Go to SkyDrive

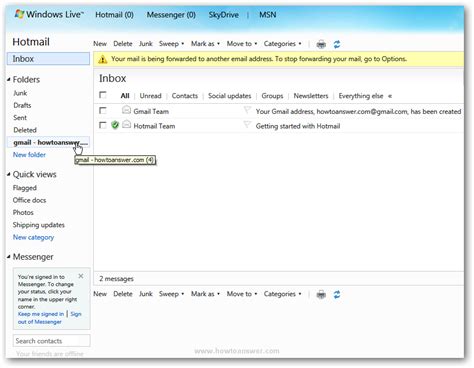pyautogui.click(x=223, y=15)
